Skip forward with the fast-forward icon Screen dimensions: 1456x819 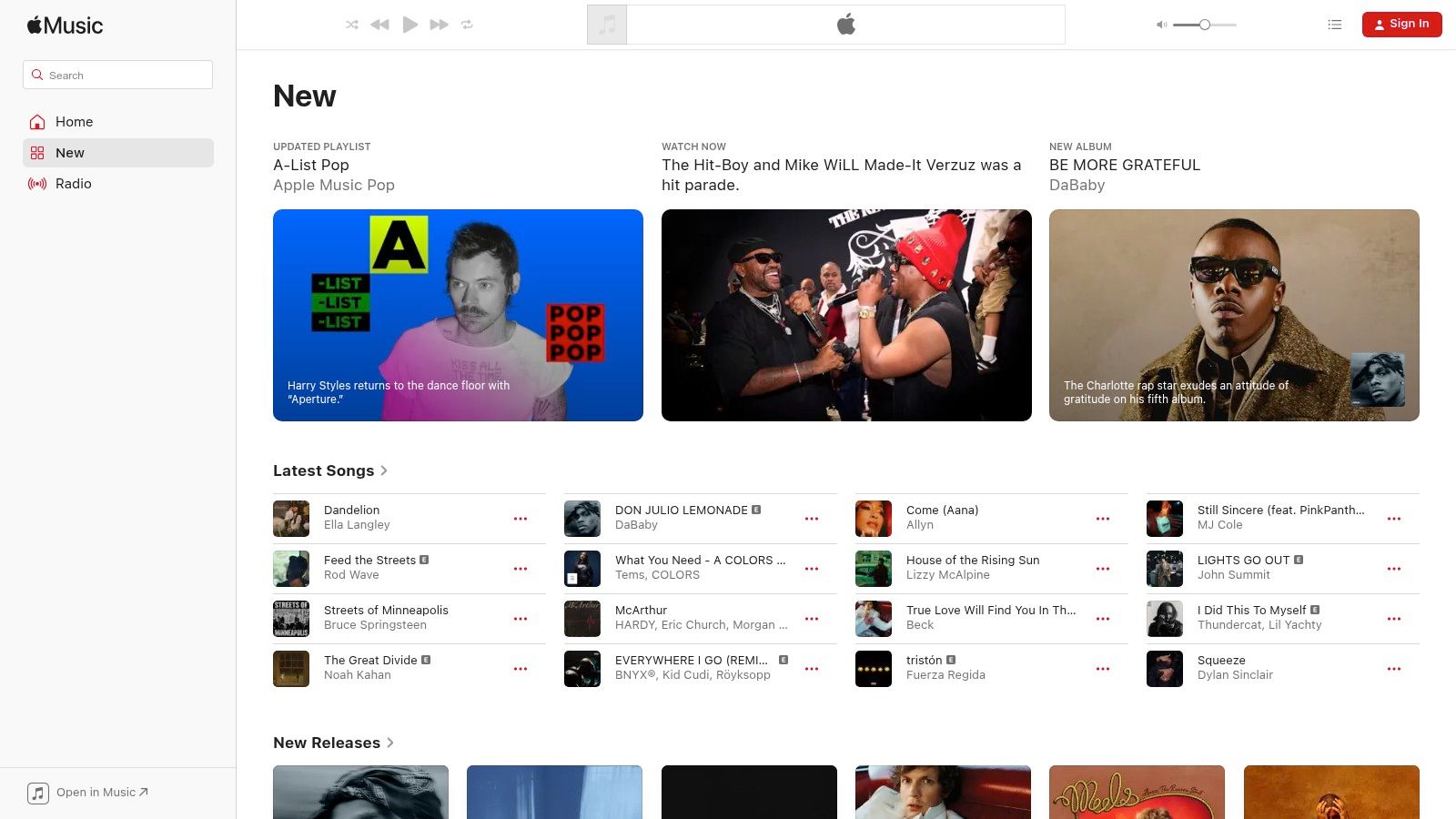(439, 25)
